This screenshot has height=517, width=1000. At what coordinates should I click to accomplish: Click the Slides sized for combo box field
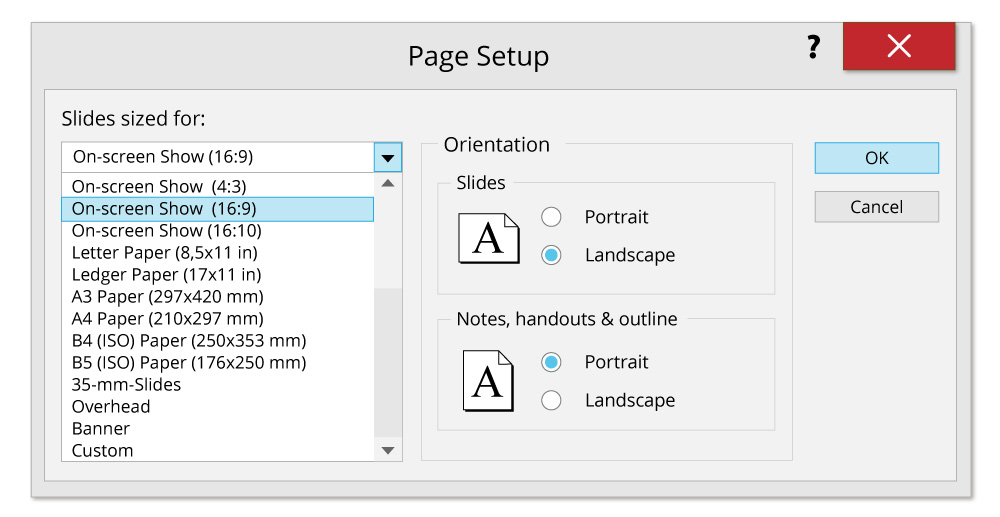(x=217, y=157)
